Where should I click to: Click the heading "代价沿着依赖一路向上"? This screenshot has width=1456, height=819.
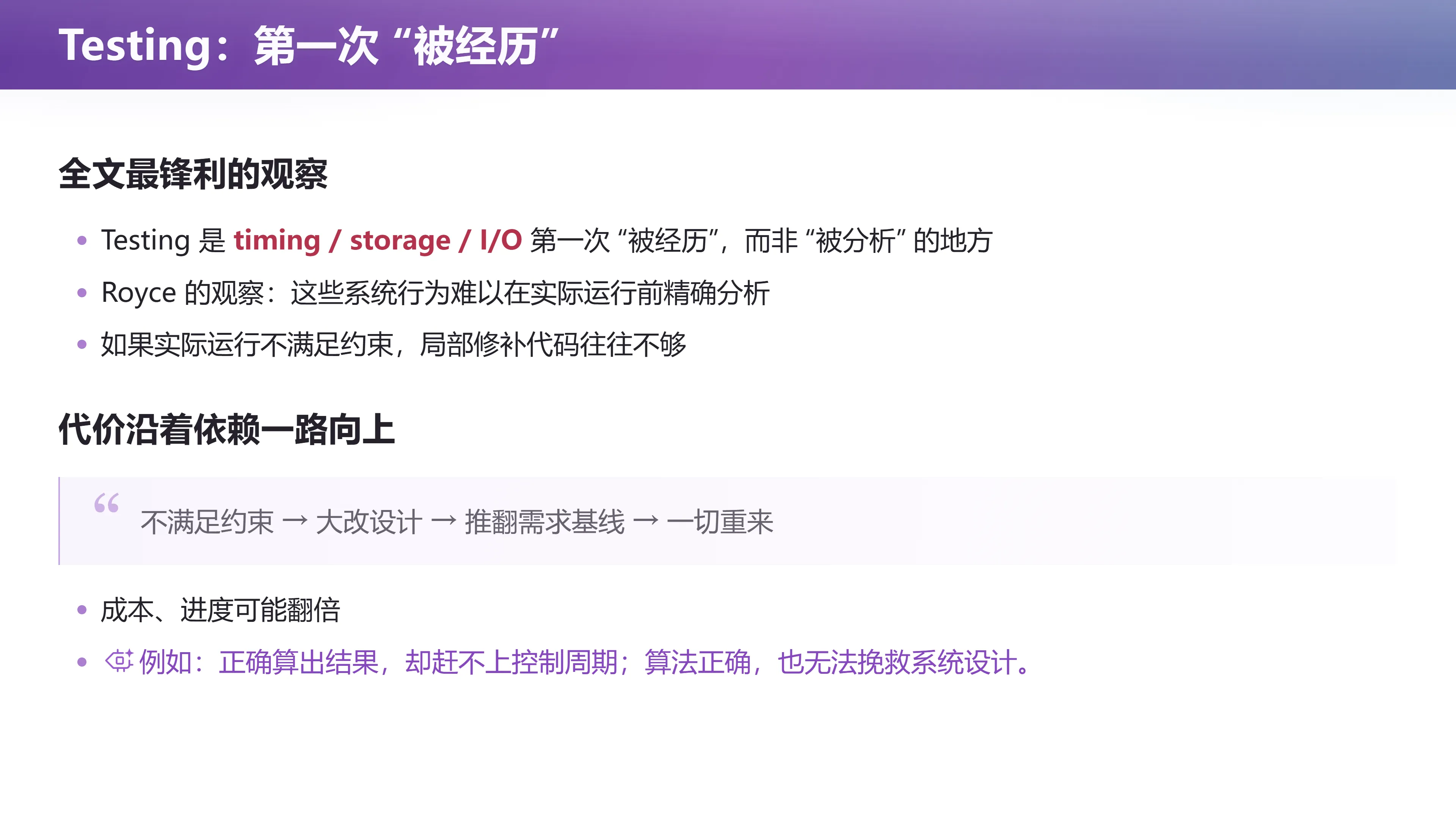(226, 430)
